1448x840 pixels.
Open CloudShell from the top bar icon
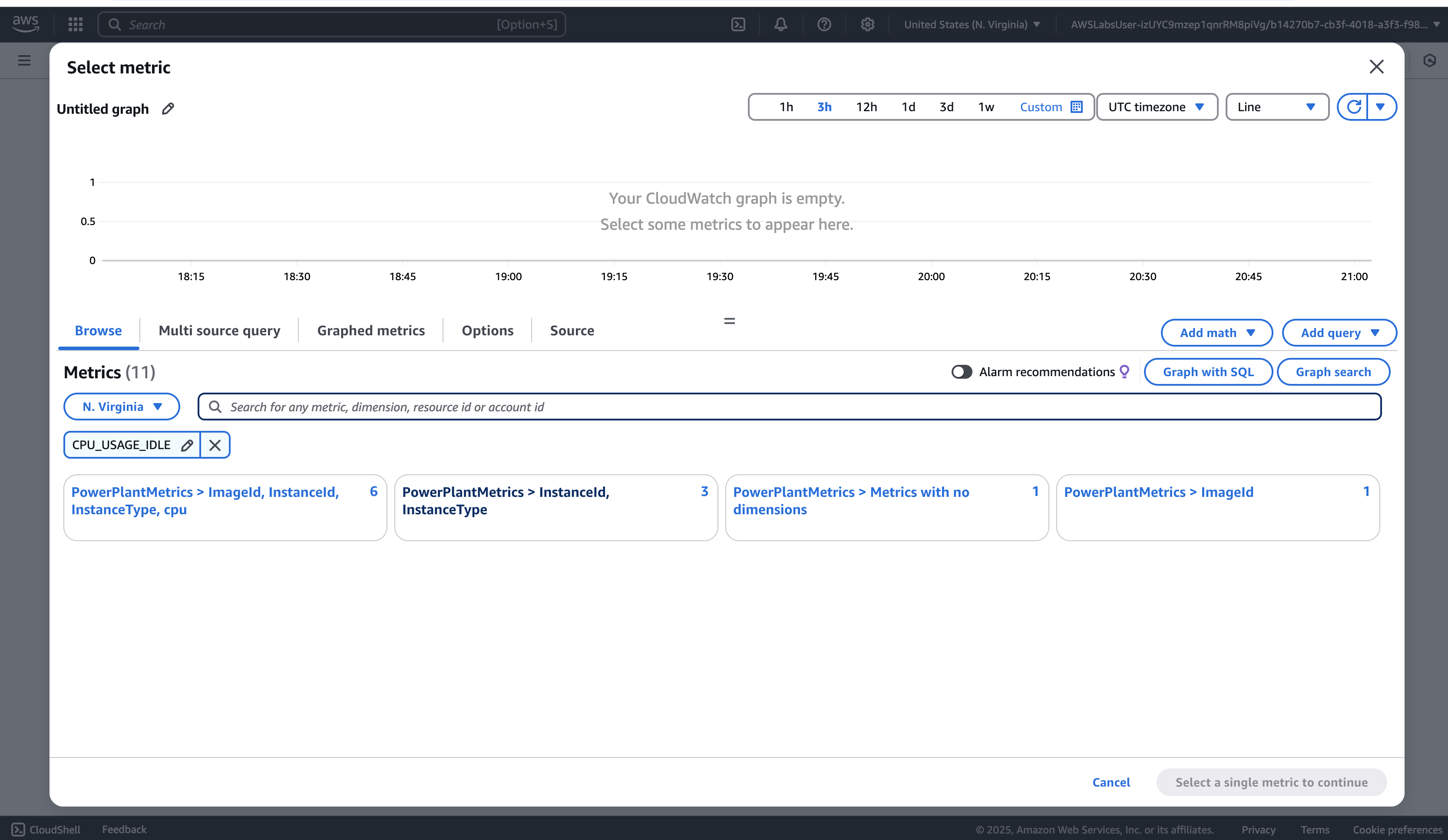738,24
